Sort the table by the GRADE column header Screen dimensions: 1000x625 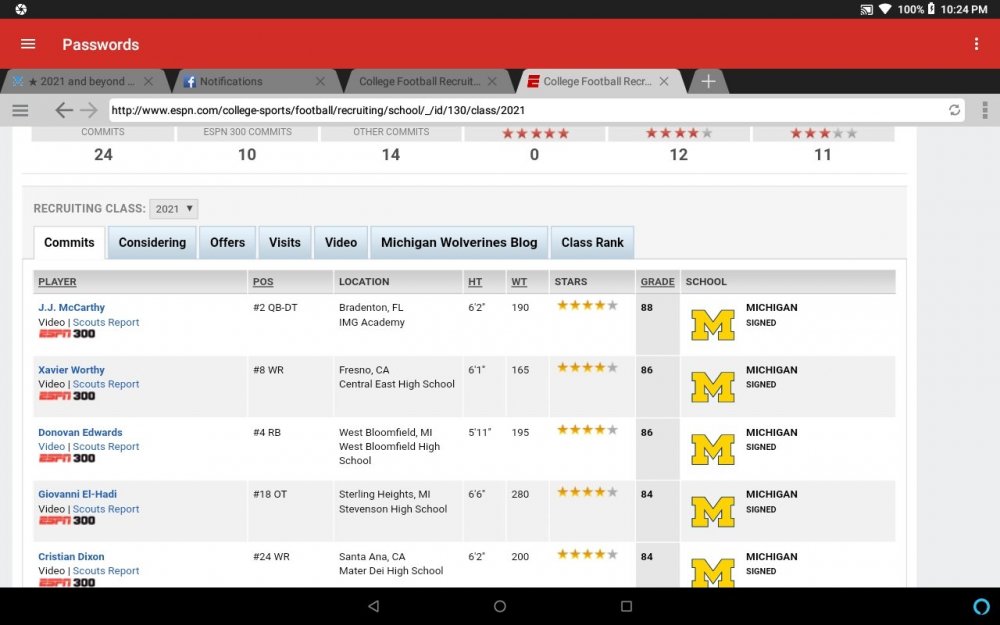658,282
